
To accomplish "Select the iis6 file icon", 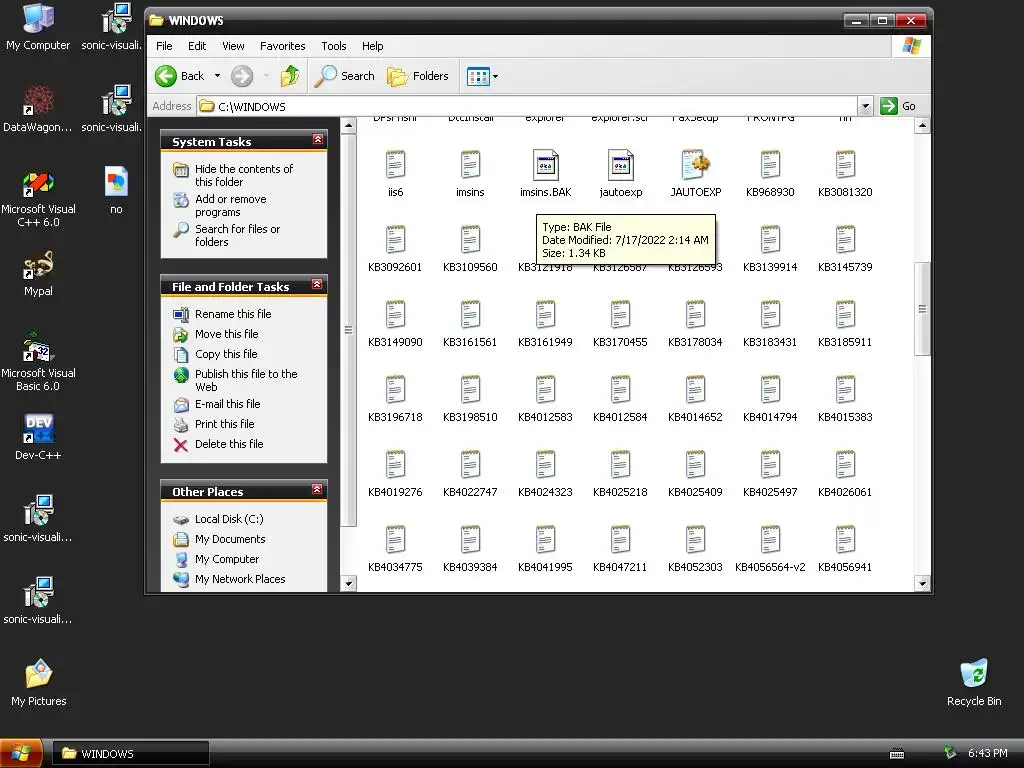I will pos(395,165).
